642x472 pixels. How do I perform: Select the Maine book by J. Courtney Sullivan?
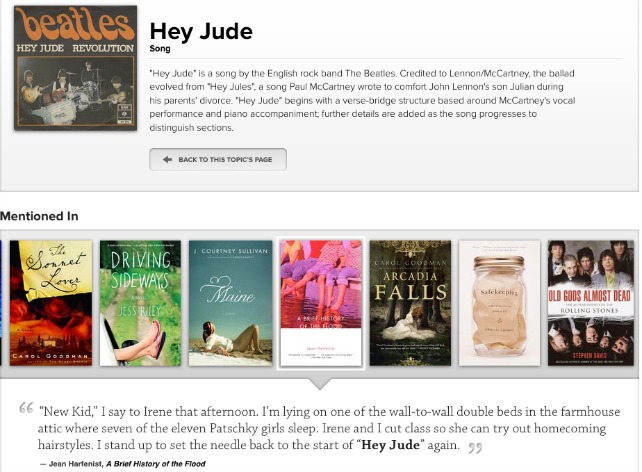231,303
